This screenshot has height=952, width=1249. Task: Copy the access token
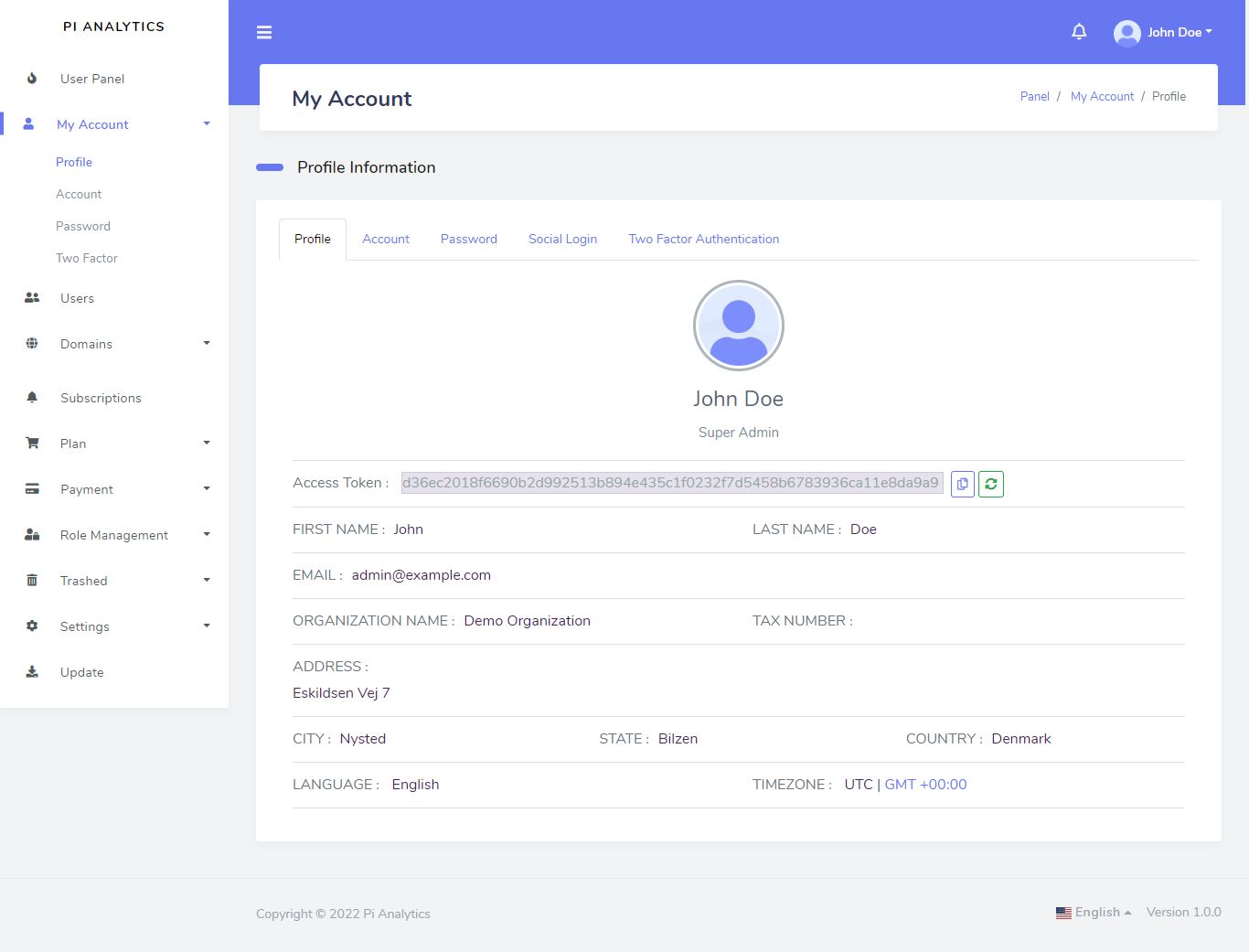tap(963, 484)
